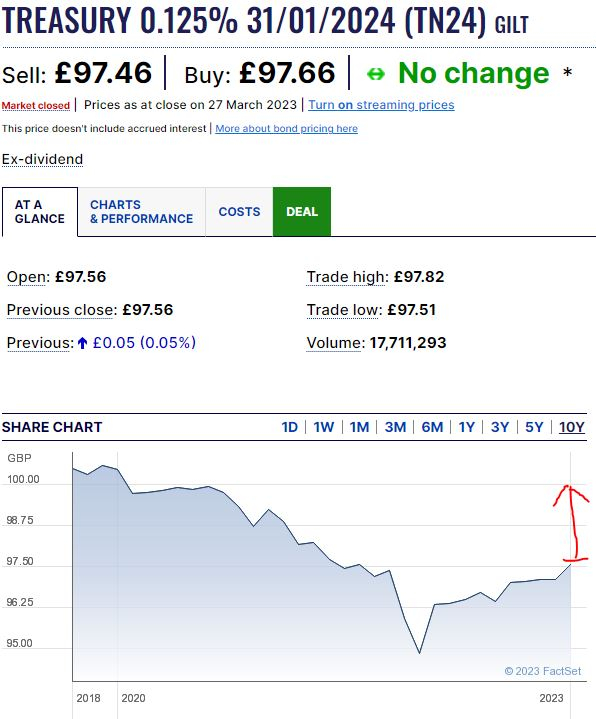Show the 5Y share chart
Viewport: 596px width, 719px height.
[x=534, y=427]
